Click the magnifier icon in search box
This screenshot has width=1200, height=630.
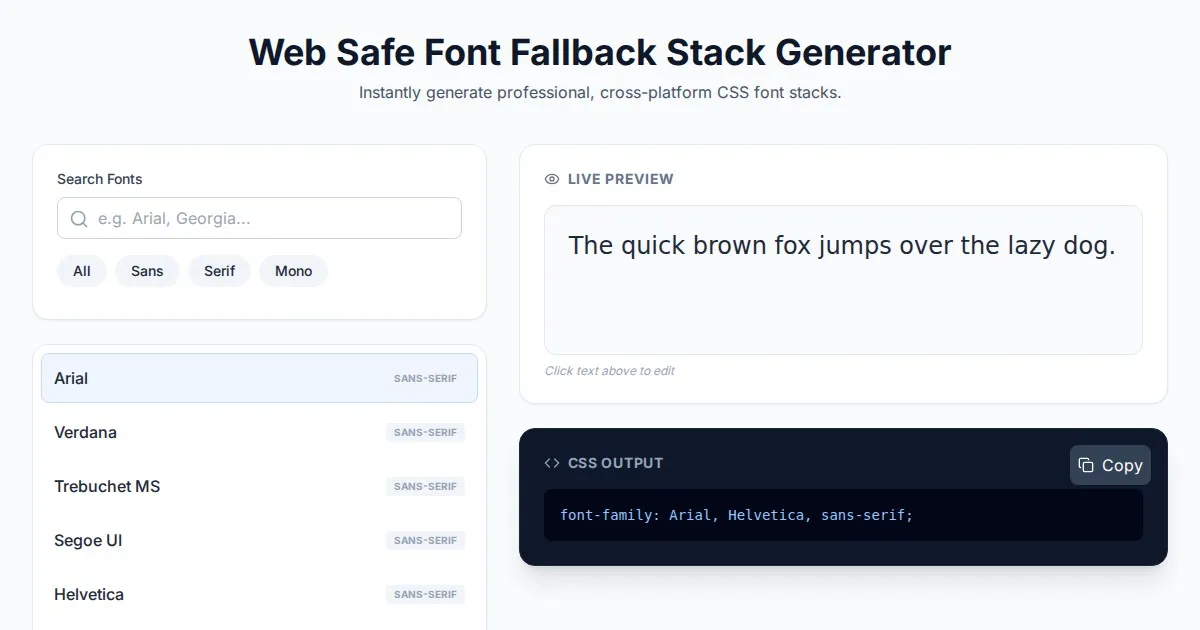[x=79, y=218]
